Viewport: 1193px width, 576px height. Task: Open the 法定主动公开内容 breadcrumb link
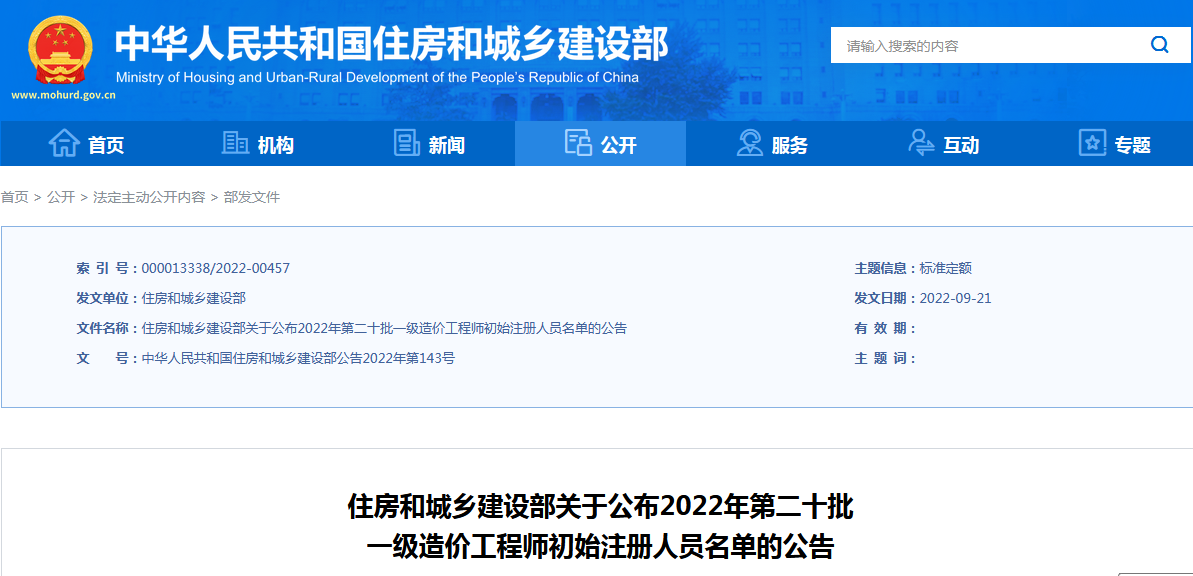149,198
